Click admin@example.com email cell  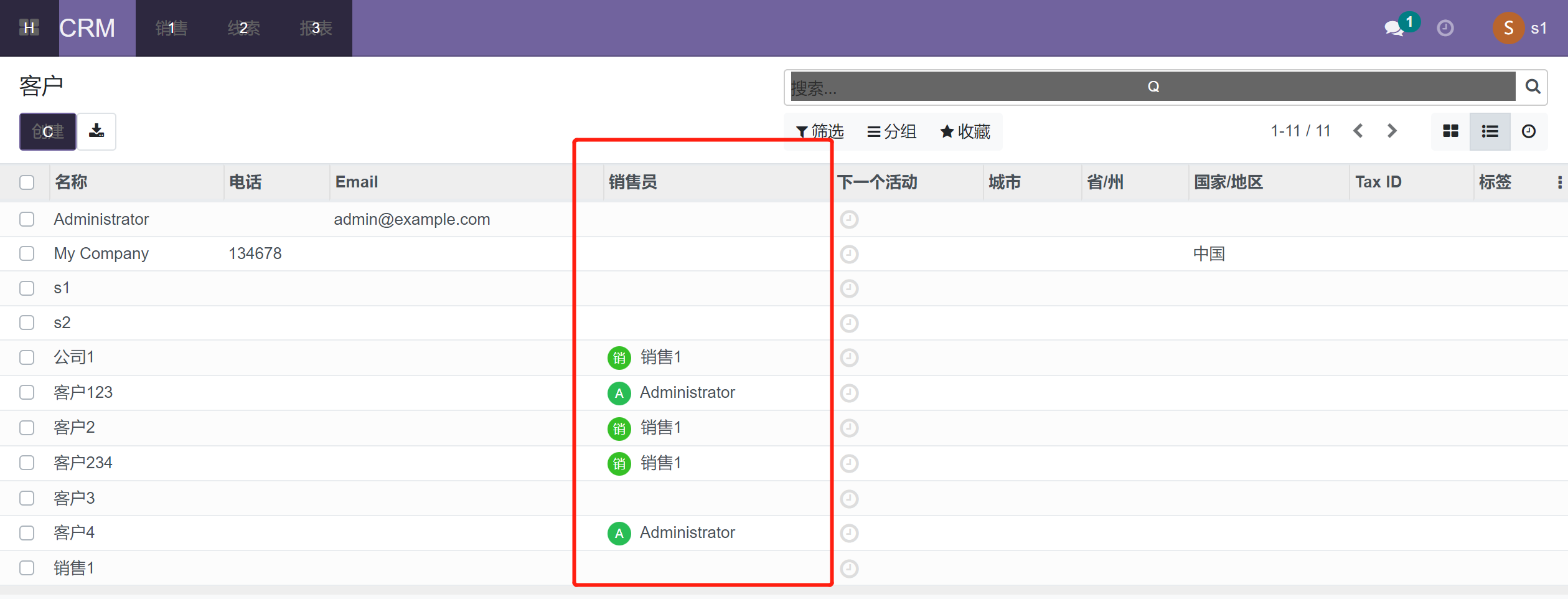411,219
